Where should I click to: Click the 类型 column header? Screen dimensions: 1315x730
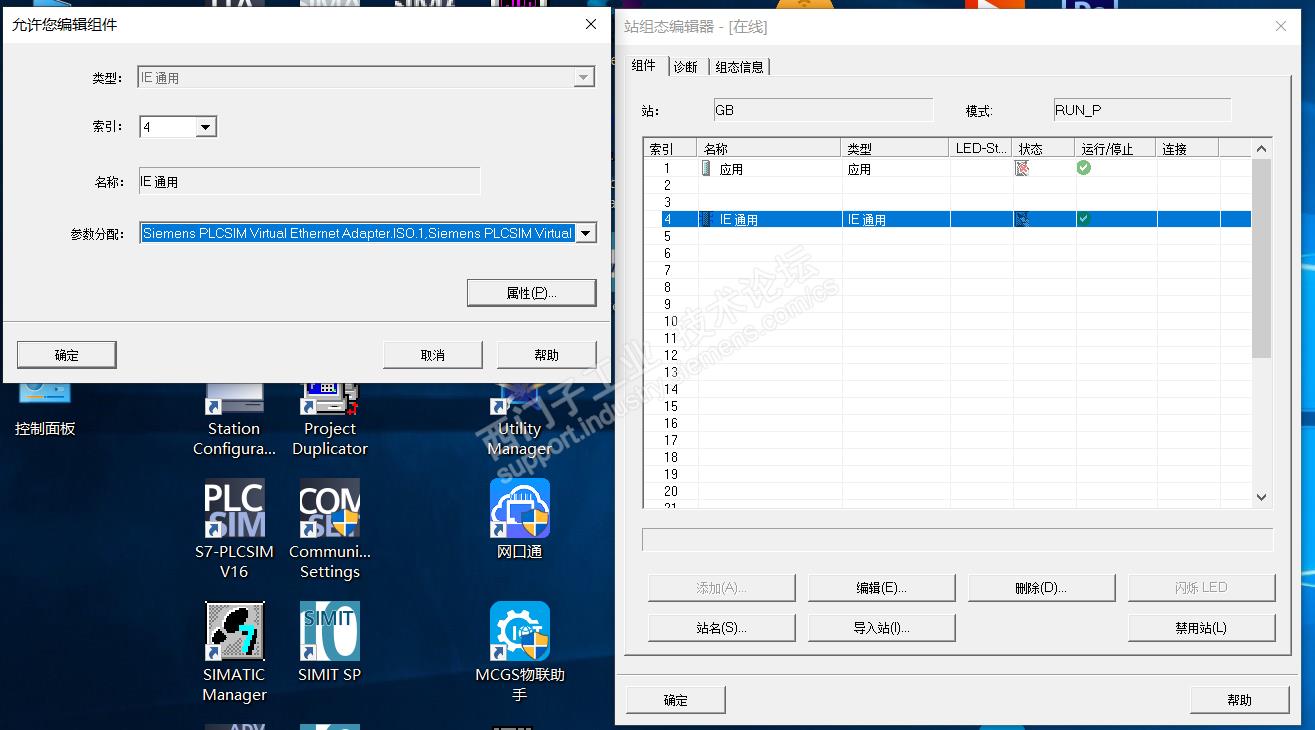(895, 149)
